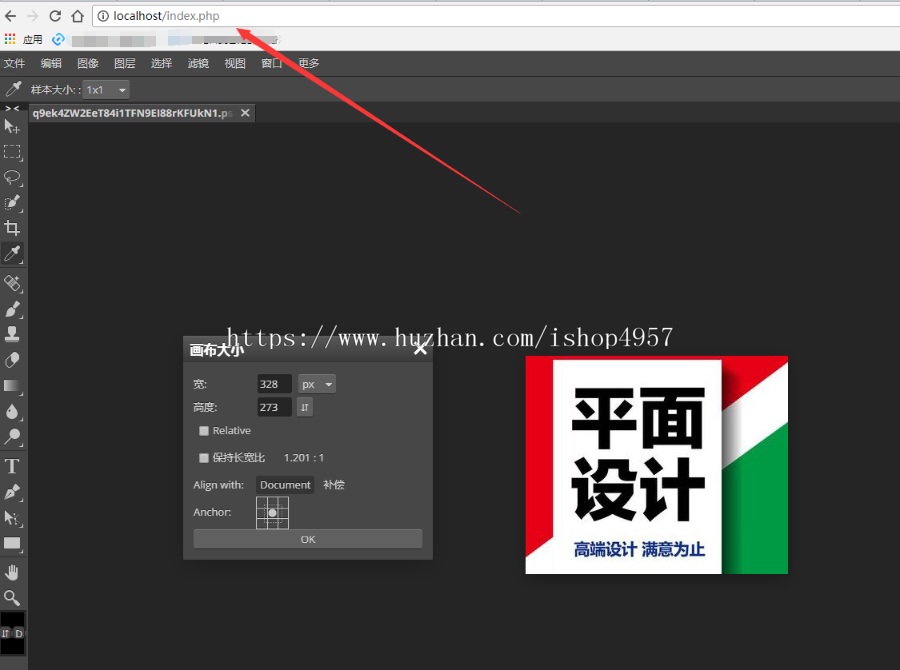Click the 宽 width input field

coord(273,383)
